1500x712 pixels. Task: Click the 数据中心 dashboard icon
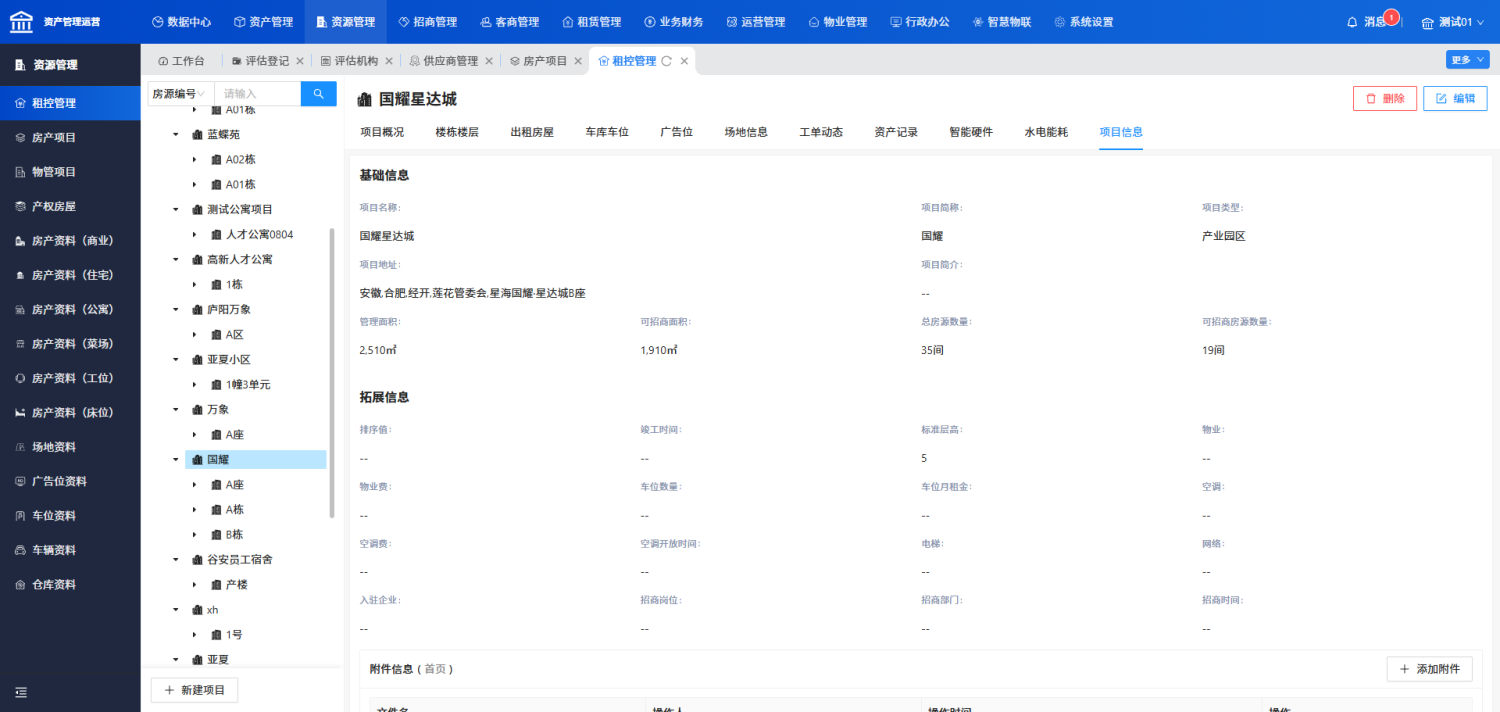pyautogui.click(x=157, y=22)
